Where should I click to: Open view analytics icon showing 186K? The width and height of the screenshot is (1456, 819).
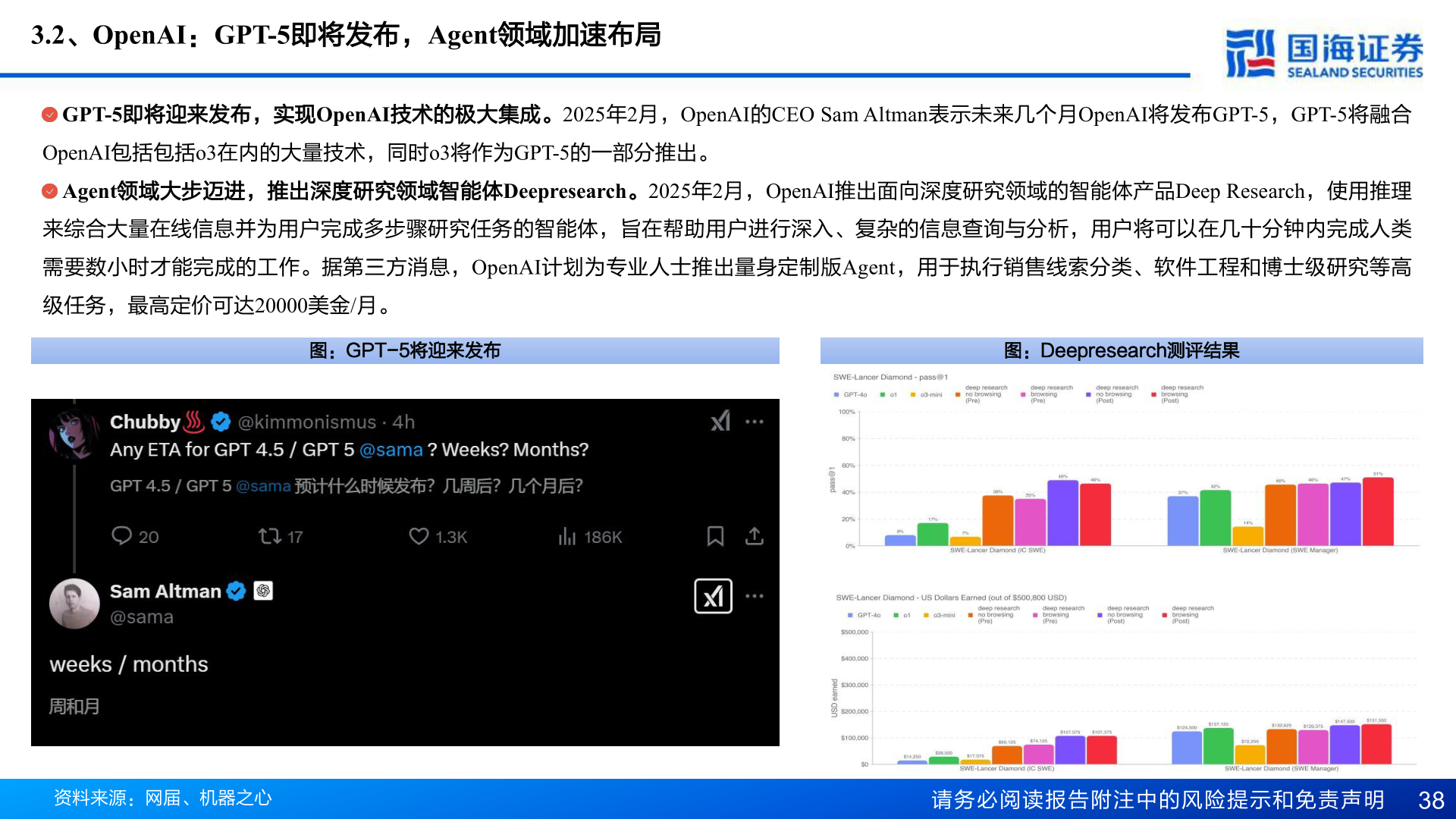click(567, 537)
